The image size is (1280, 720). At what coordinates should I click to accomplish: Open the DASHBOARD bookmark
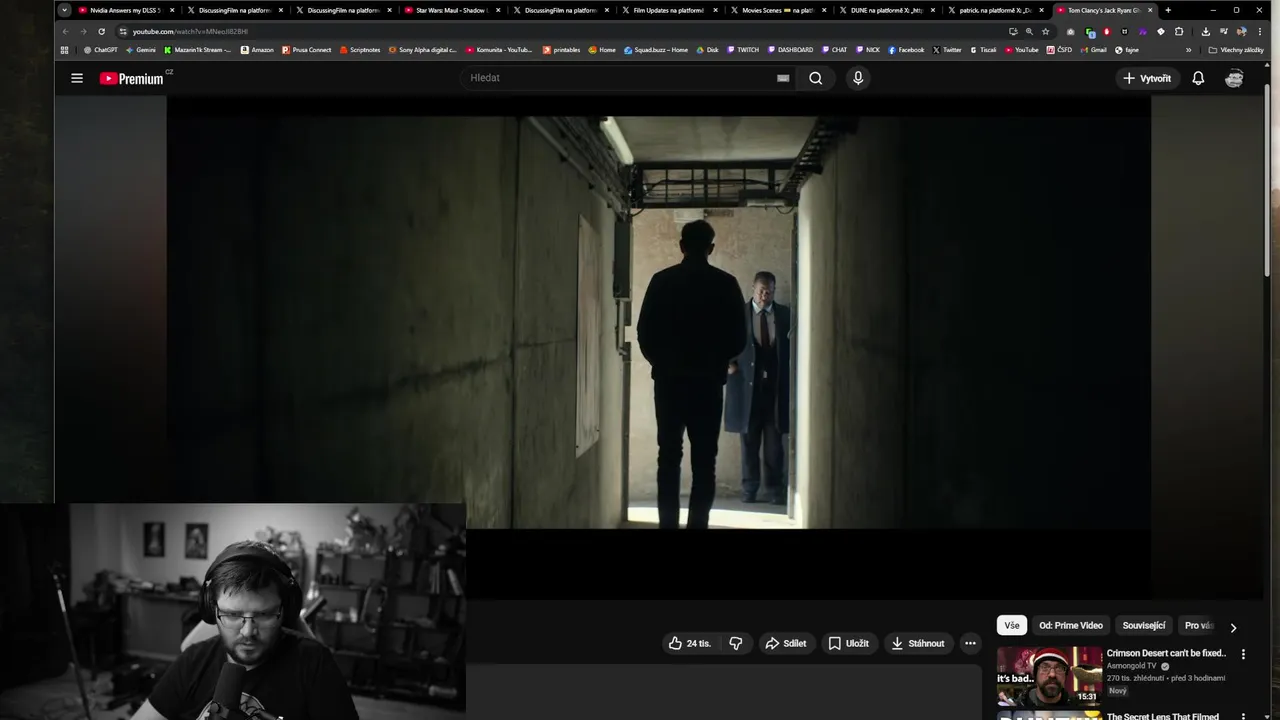(790, 49)
